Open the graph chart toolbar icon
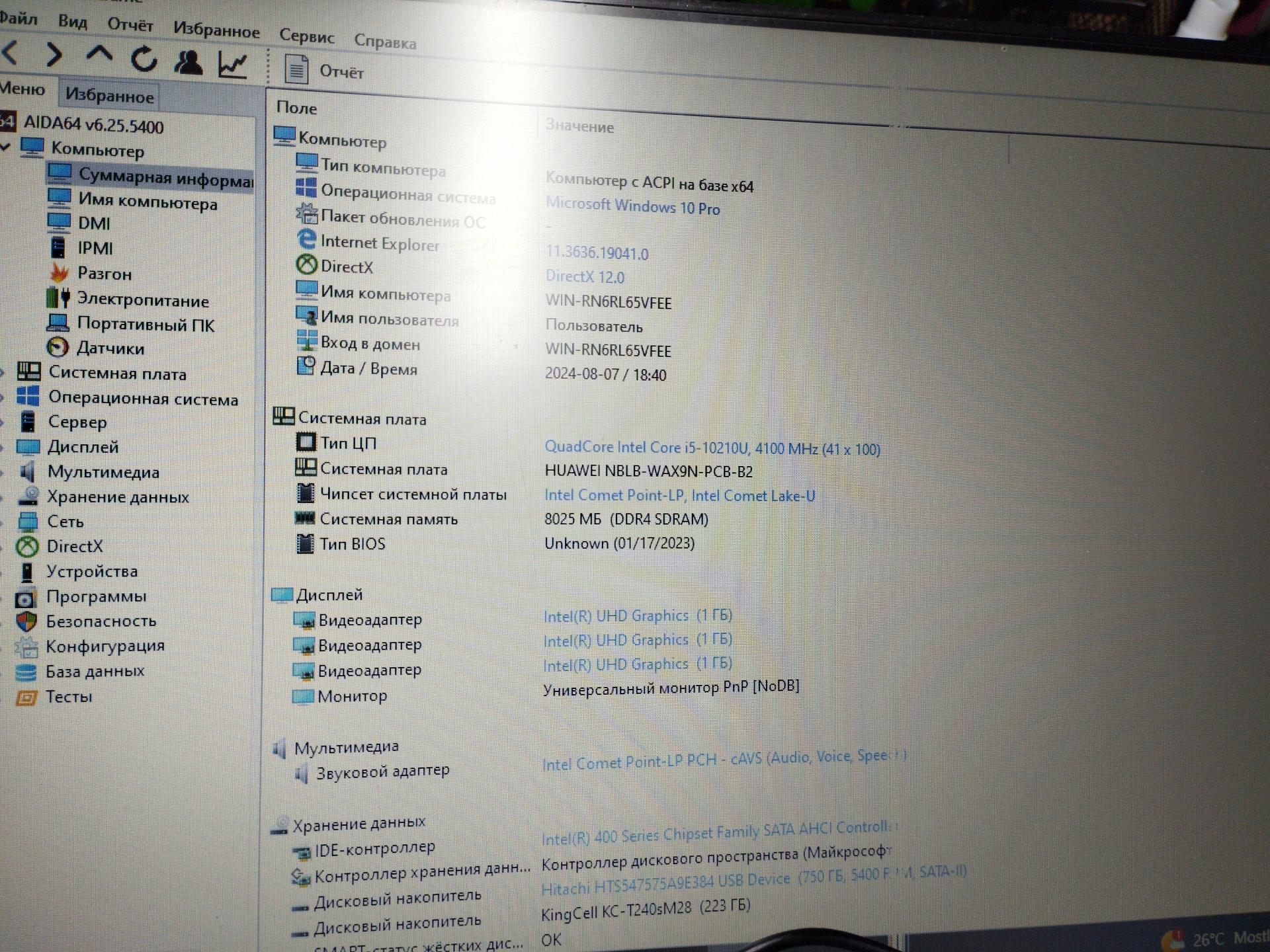 coord(233,65)
